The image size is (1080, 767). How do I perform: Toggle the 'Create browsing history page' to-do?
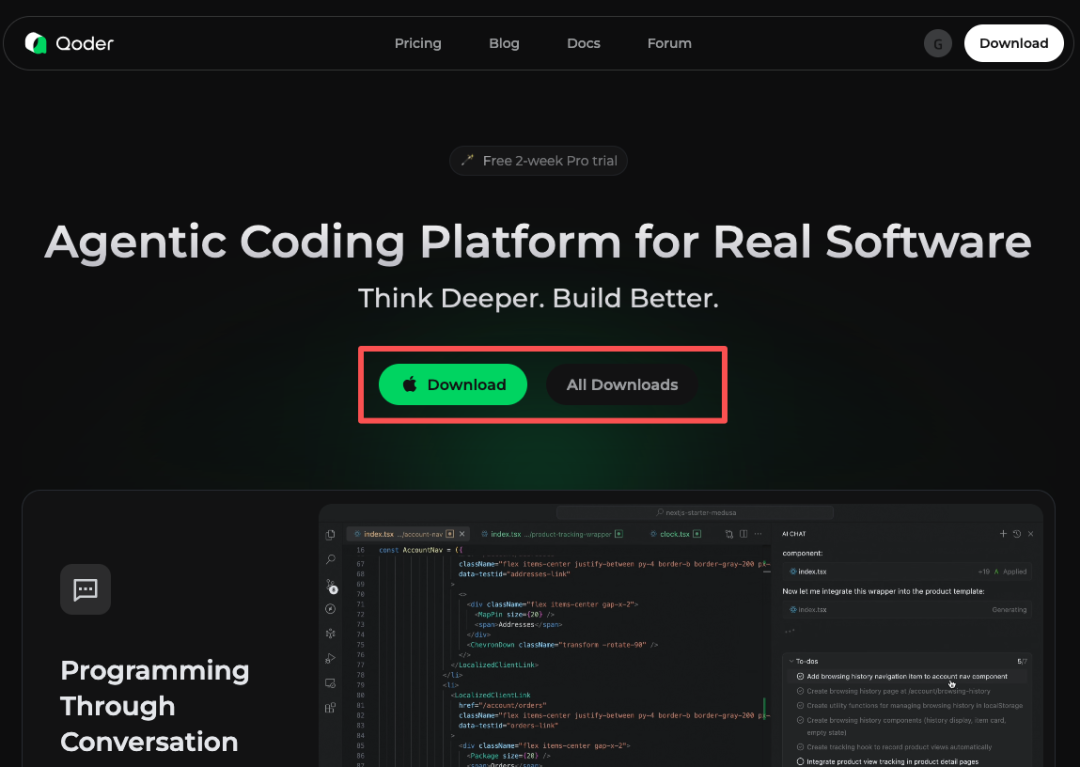[800, 691]
